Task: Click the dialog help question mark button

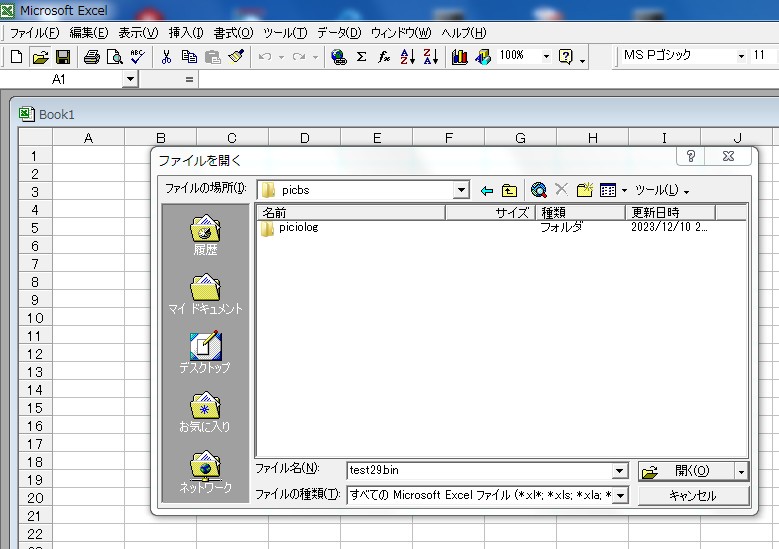Action: point(691,156)
